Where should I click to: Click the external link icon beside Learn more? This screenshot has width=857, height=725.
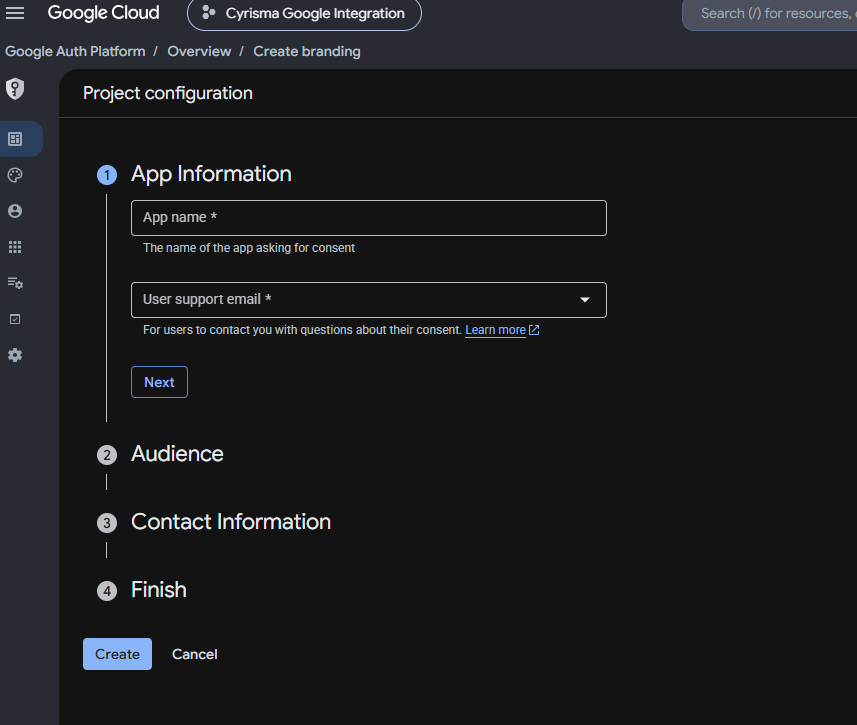coord(534,330)
